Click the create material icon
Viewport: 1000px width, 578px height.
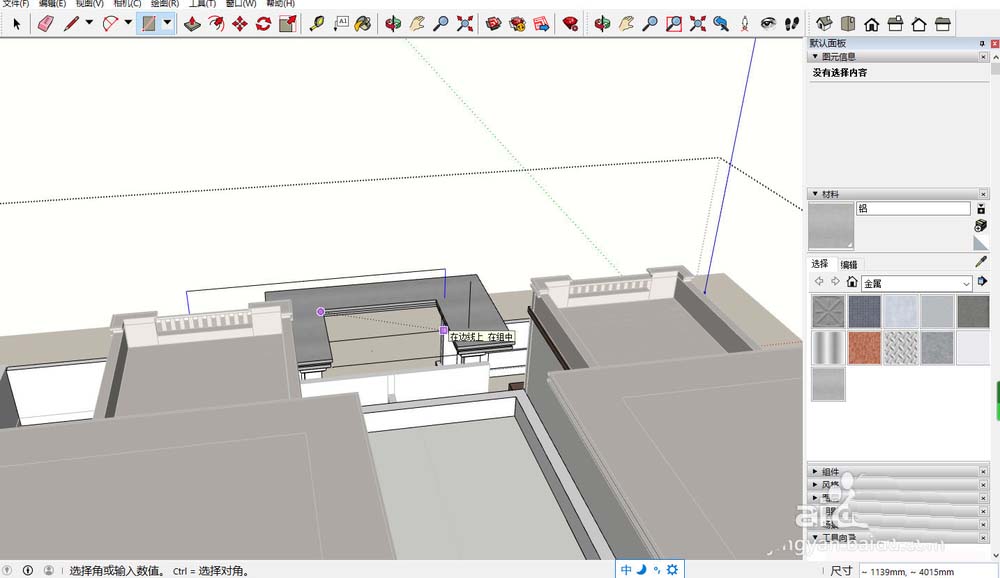pyautogui.click(x=980, y=226)
